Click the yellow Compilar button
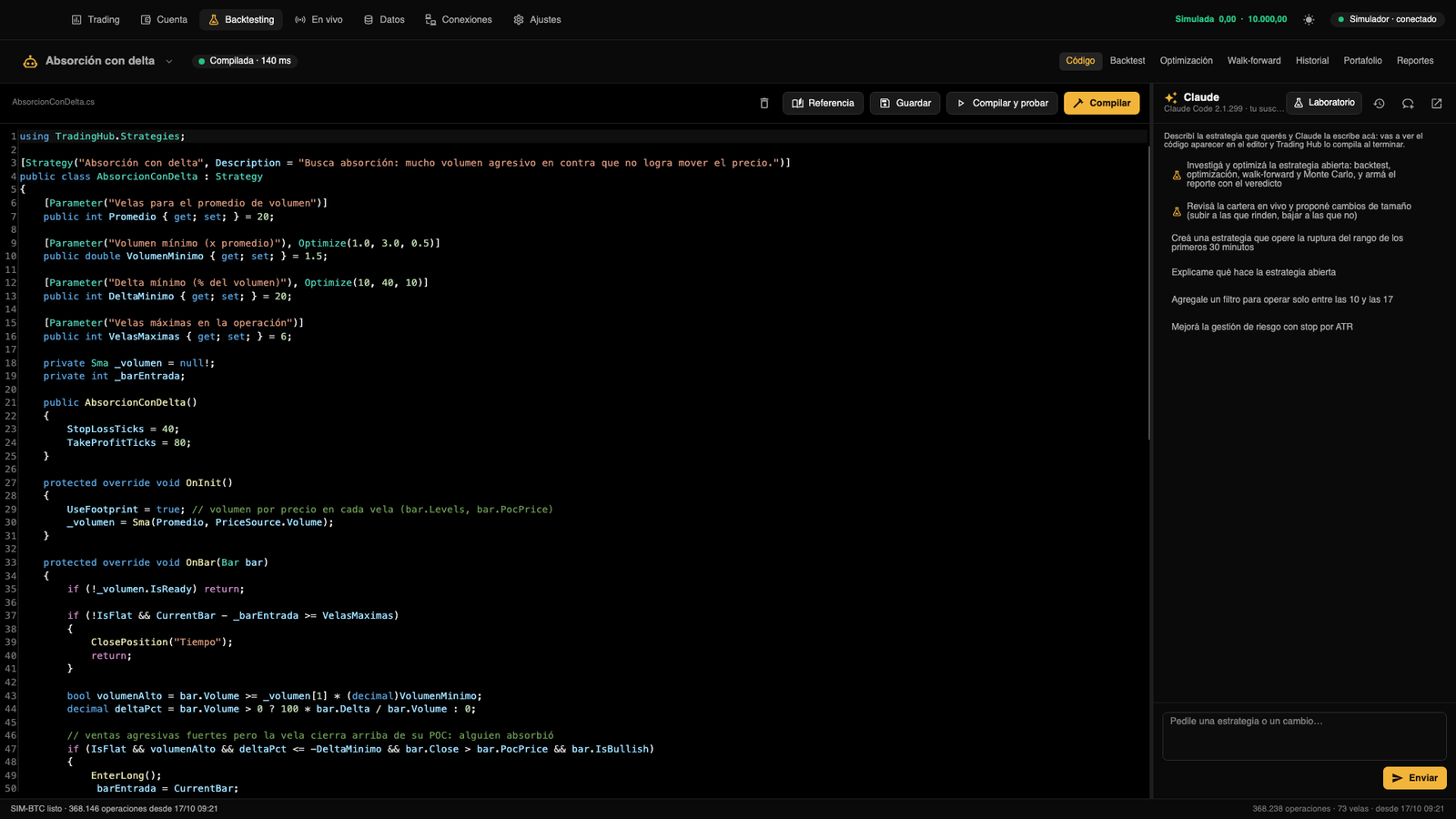This screenshot has width=1456, height=819. coord(1101,103)
